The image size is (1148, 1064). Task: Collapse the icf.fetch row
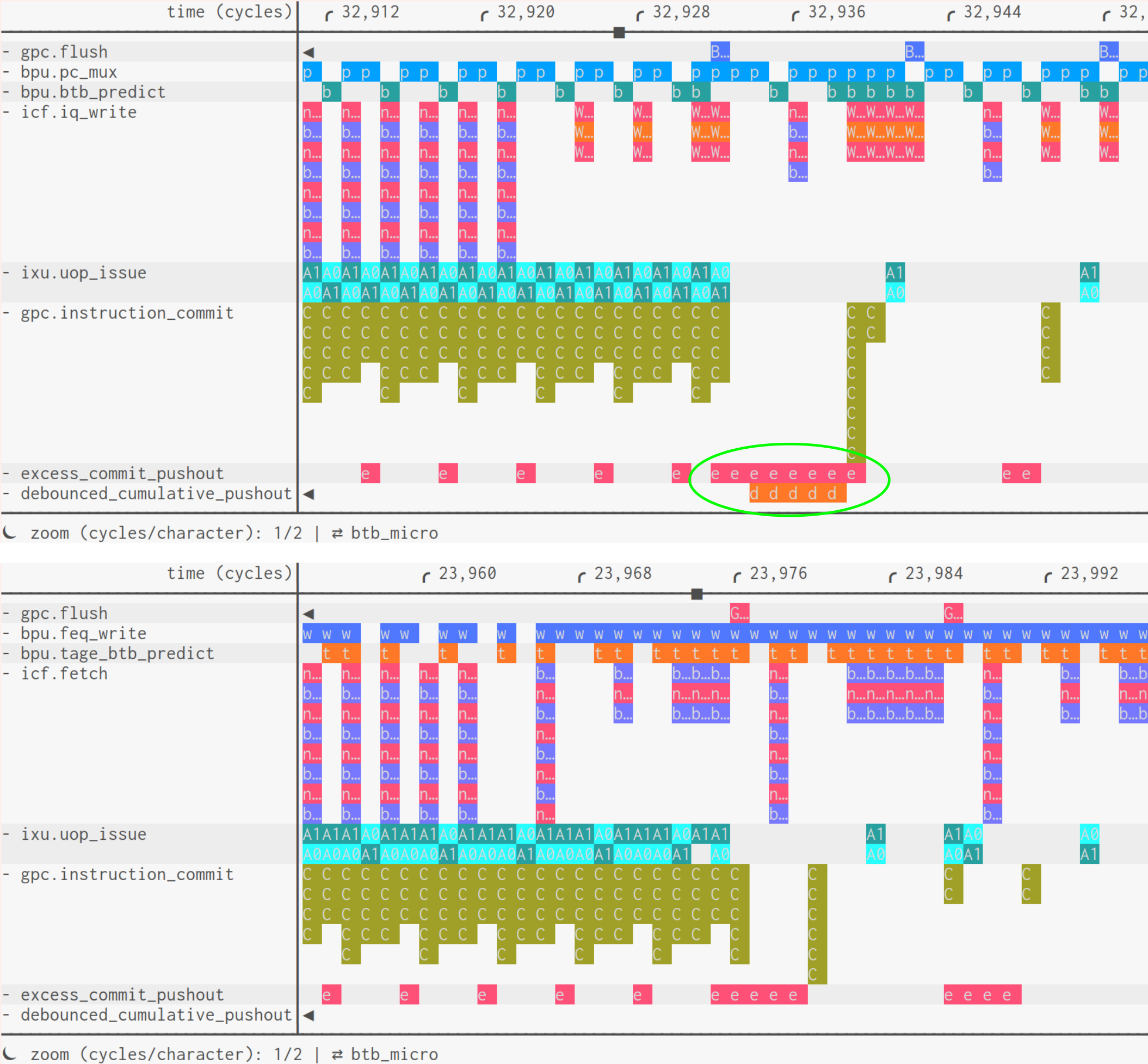click(x=6, y=673)
